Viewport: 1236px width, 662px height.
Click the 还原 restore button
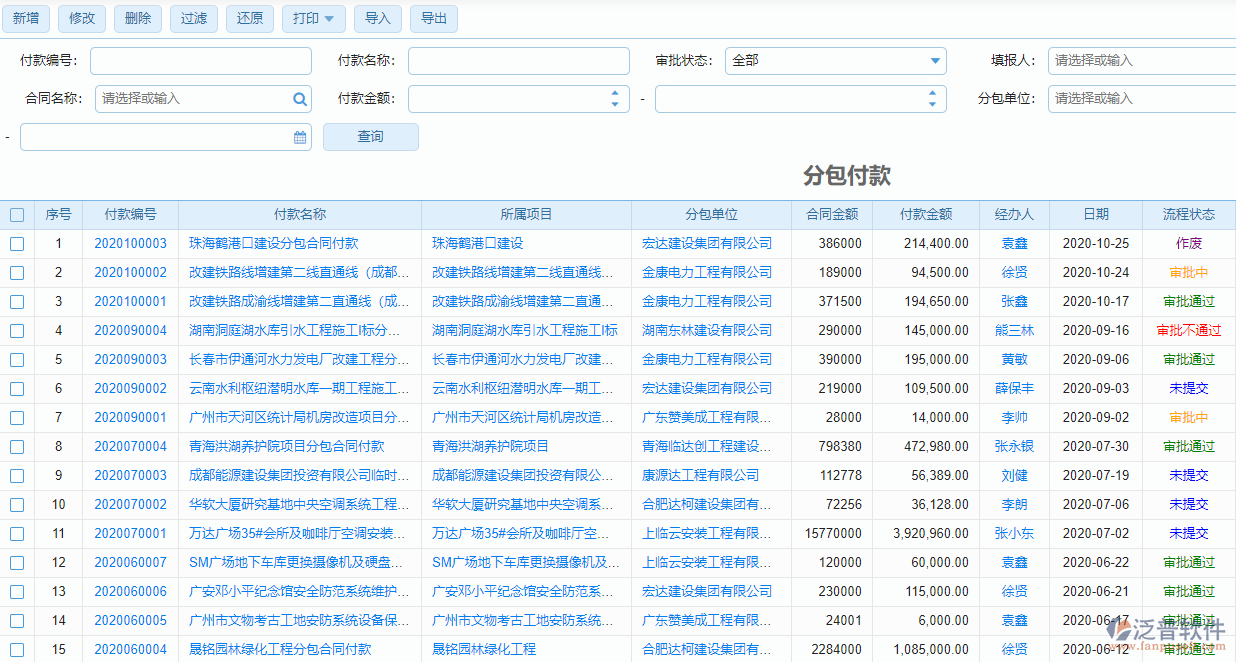(x=249, y=18)
